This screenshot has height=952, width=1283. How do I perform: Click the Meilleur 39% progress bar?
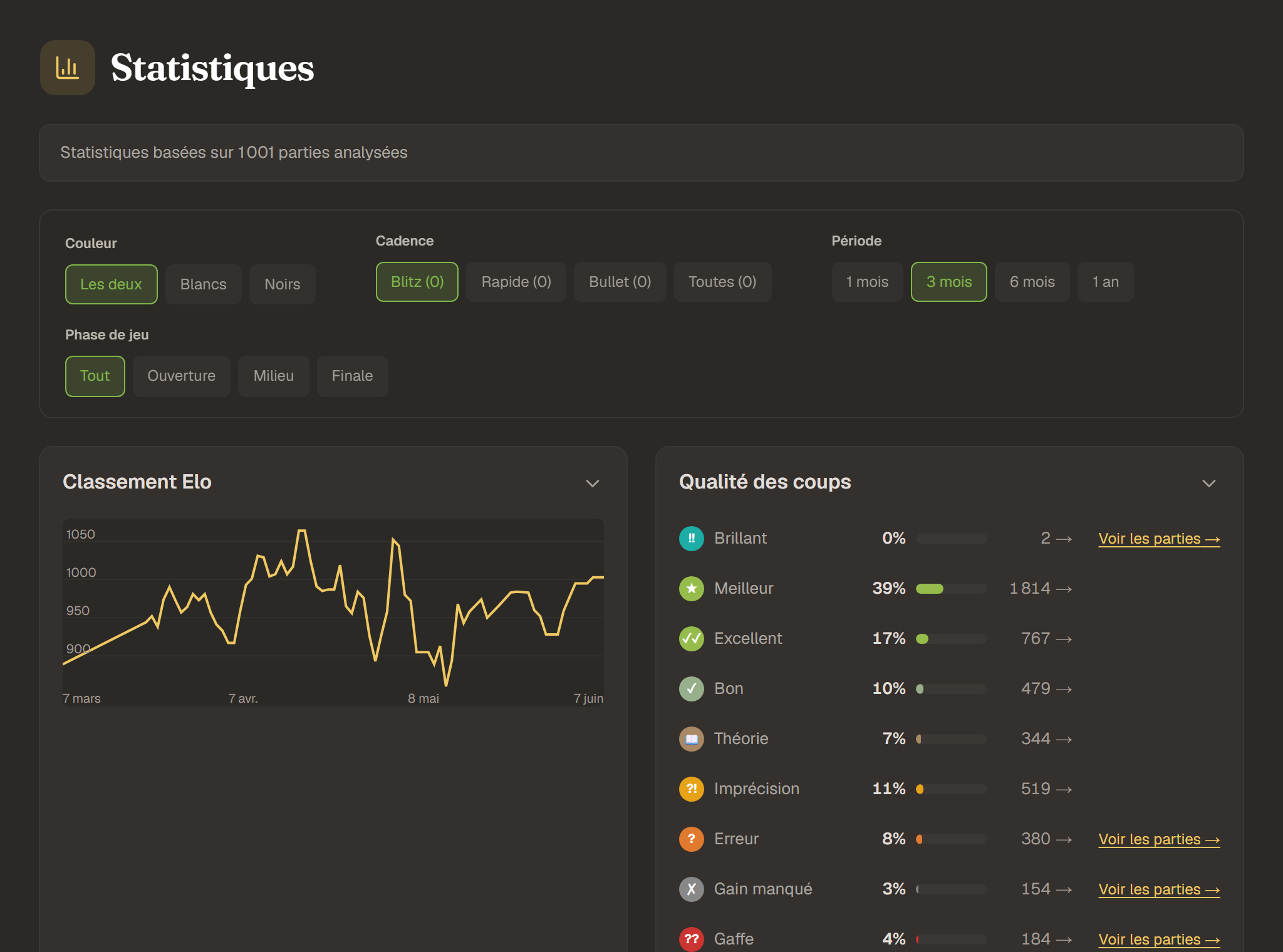(x=952, y=589)
